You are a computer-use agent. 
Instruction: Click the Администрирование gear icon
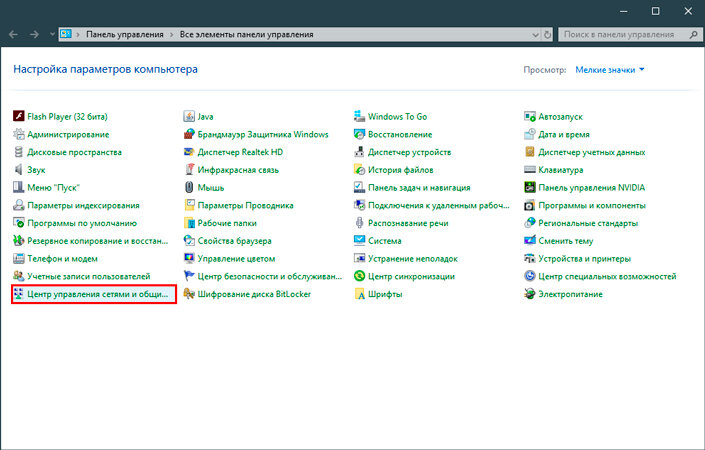[x=18, y=134]
